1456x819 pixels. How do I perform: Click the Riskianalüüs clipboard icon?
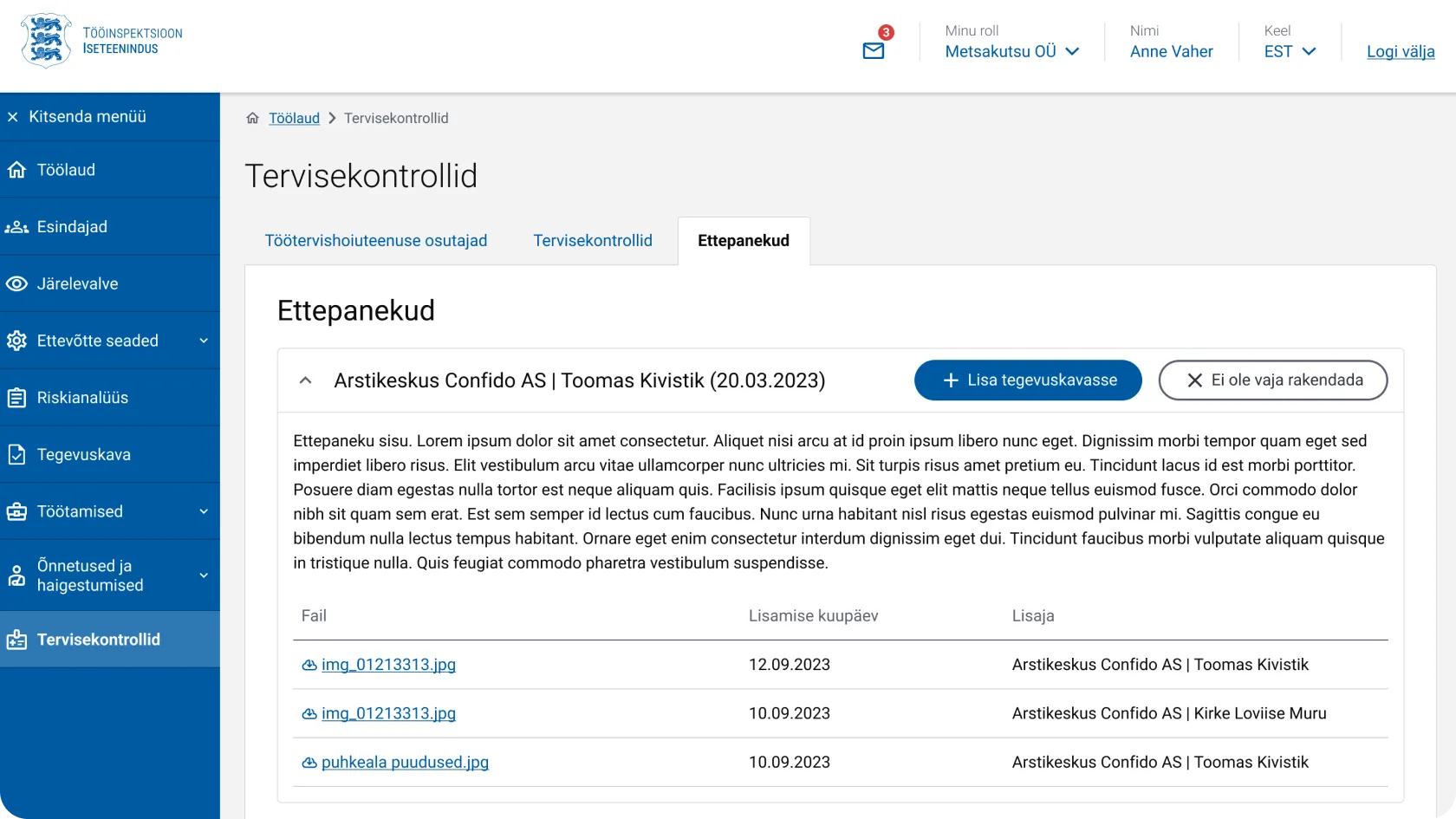16,398
